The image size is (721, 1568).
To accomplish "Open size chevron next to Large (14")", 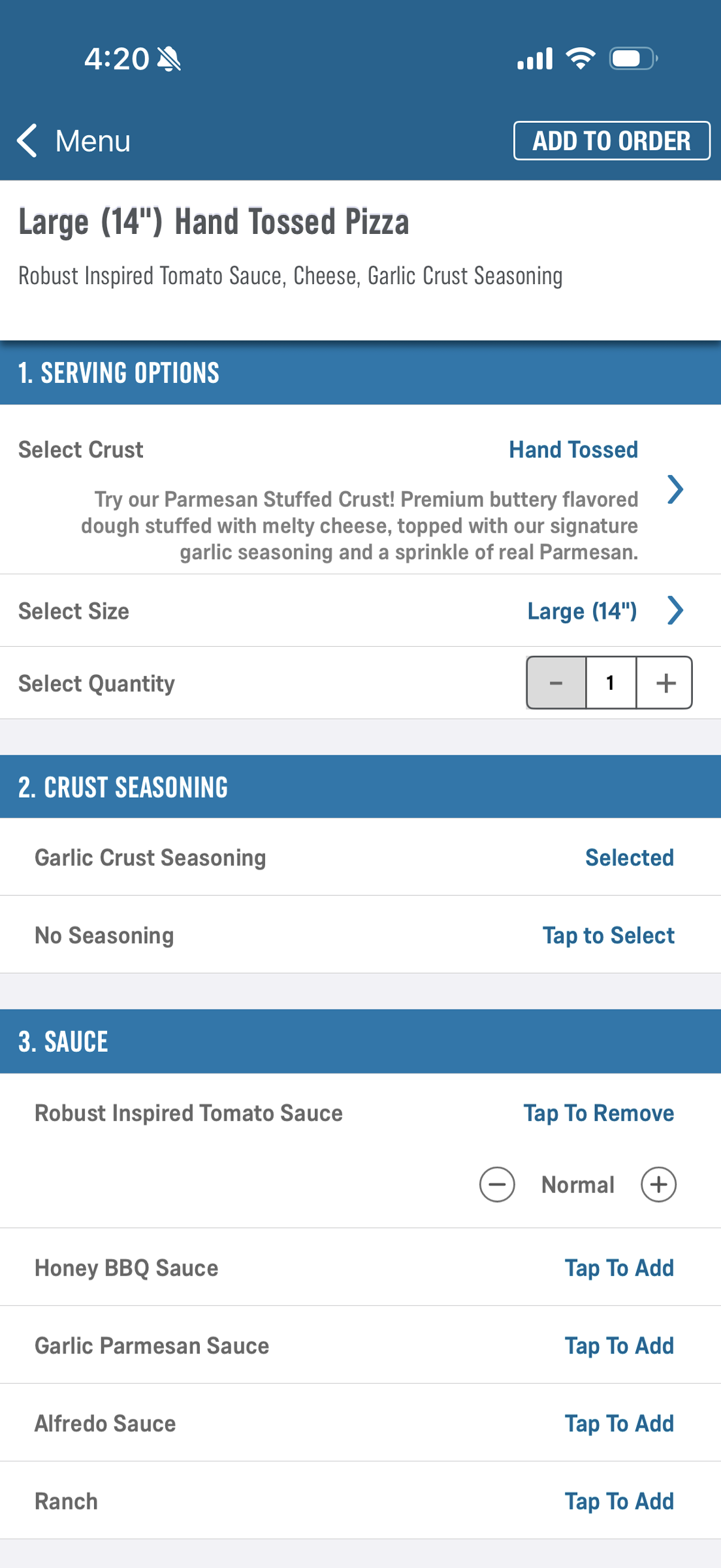I will 675,610.
